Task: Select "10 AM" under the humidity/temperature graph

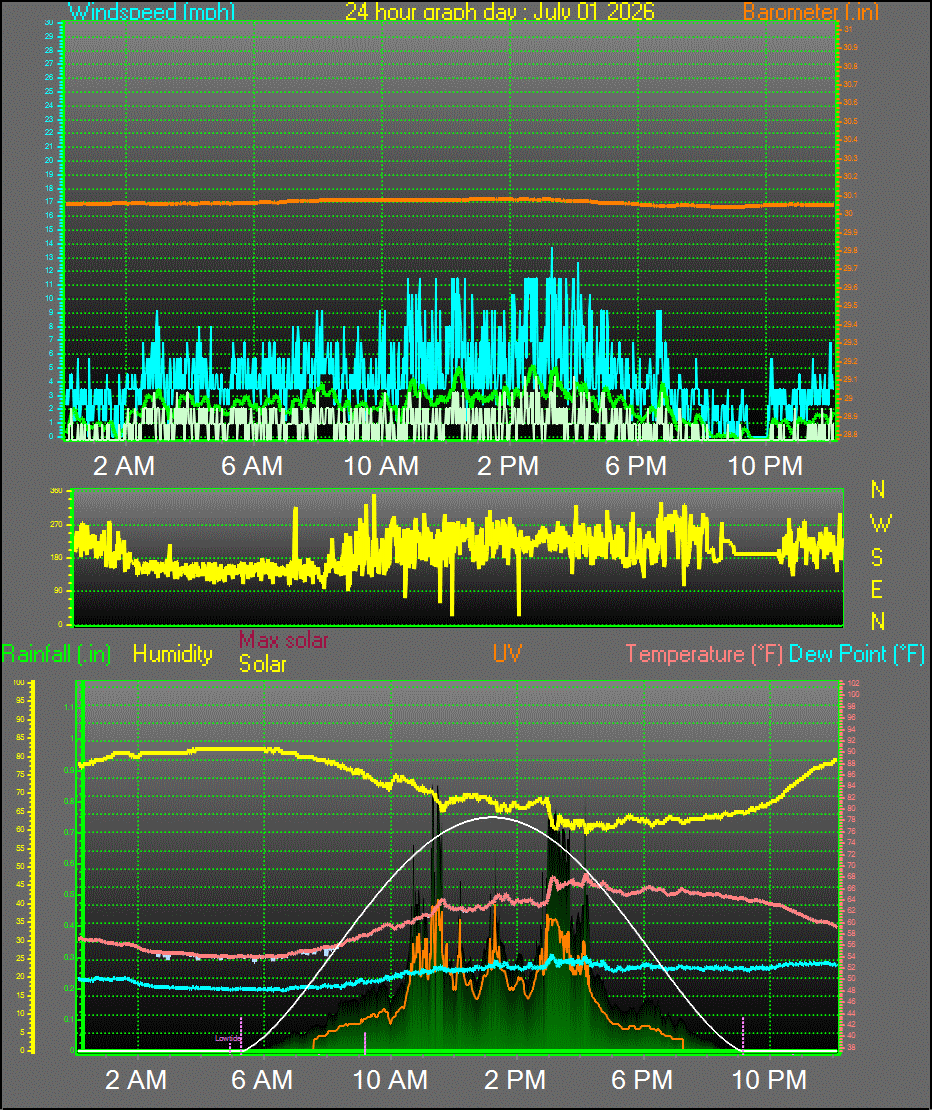Action: pos(390,1080)
